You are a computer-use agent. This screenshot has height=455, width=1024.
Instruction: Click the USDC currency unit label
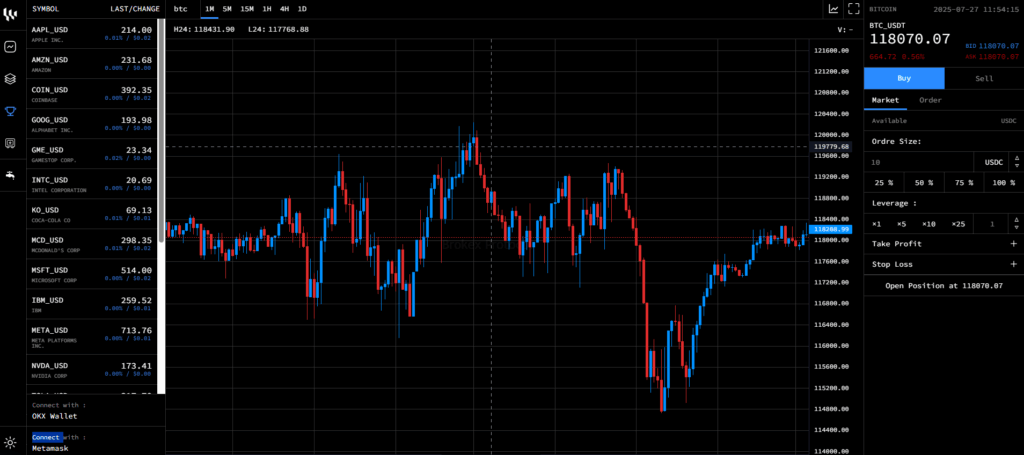point(993,162)
